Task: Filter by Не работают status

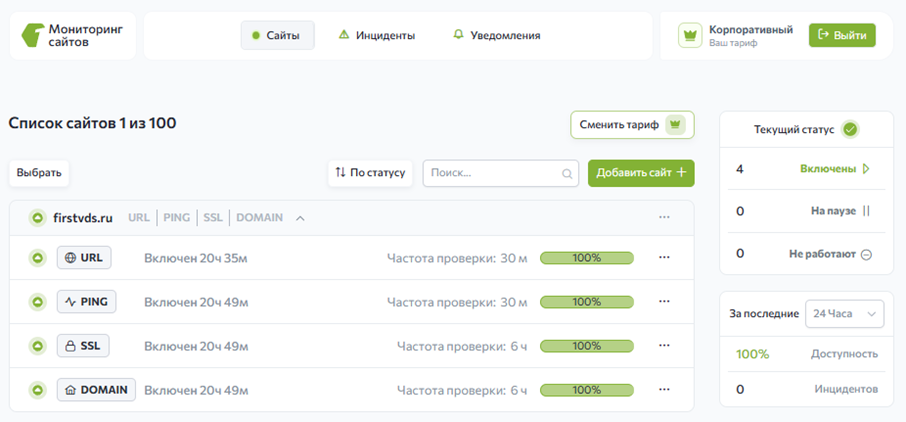Action: (806, 254)
